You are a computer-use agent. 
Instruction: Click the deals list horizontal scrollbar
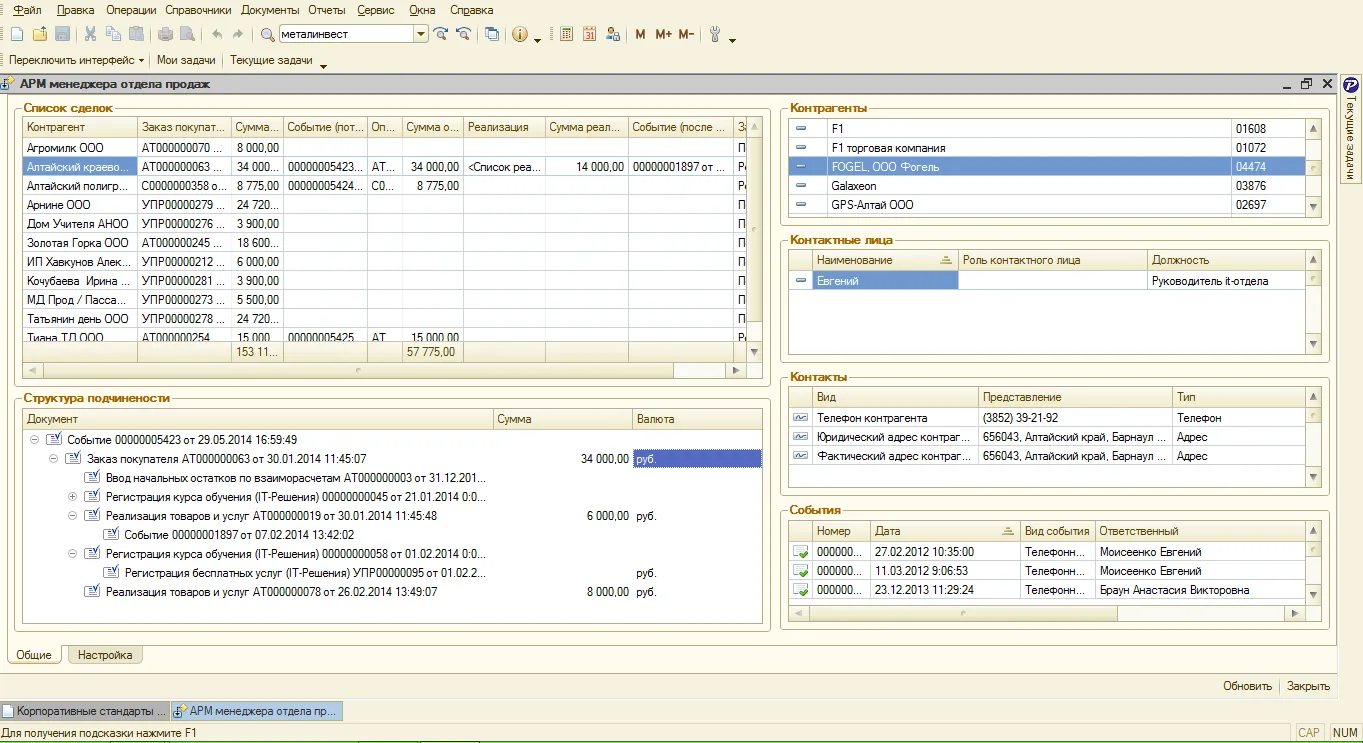384,370
